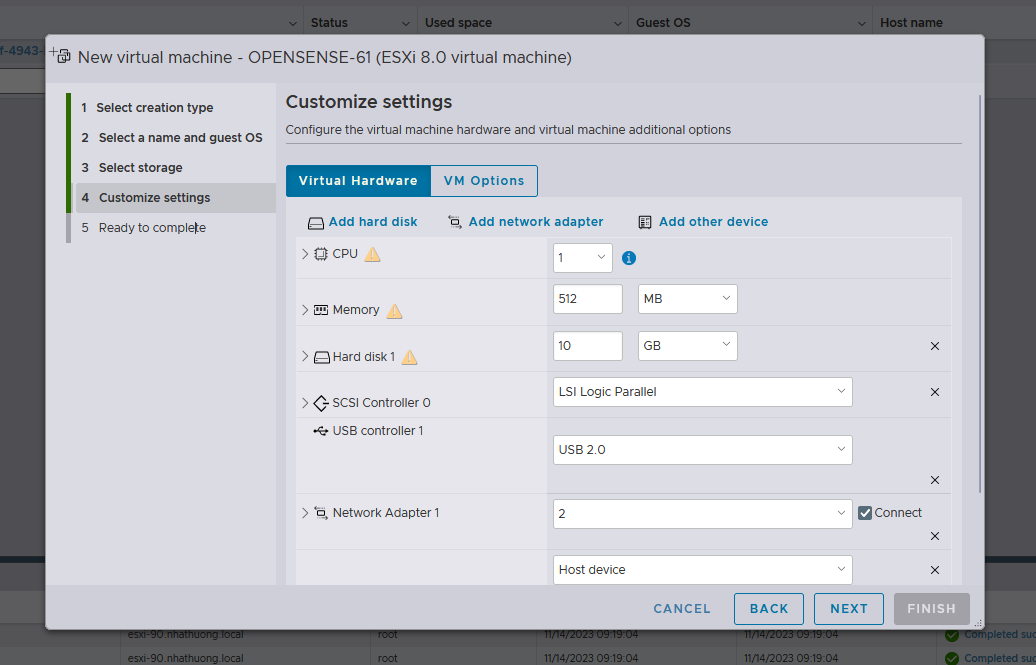
Task: Click the Memory warning triangle icon
Action: 394,311
